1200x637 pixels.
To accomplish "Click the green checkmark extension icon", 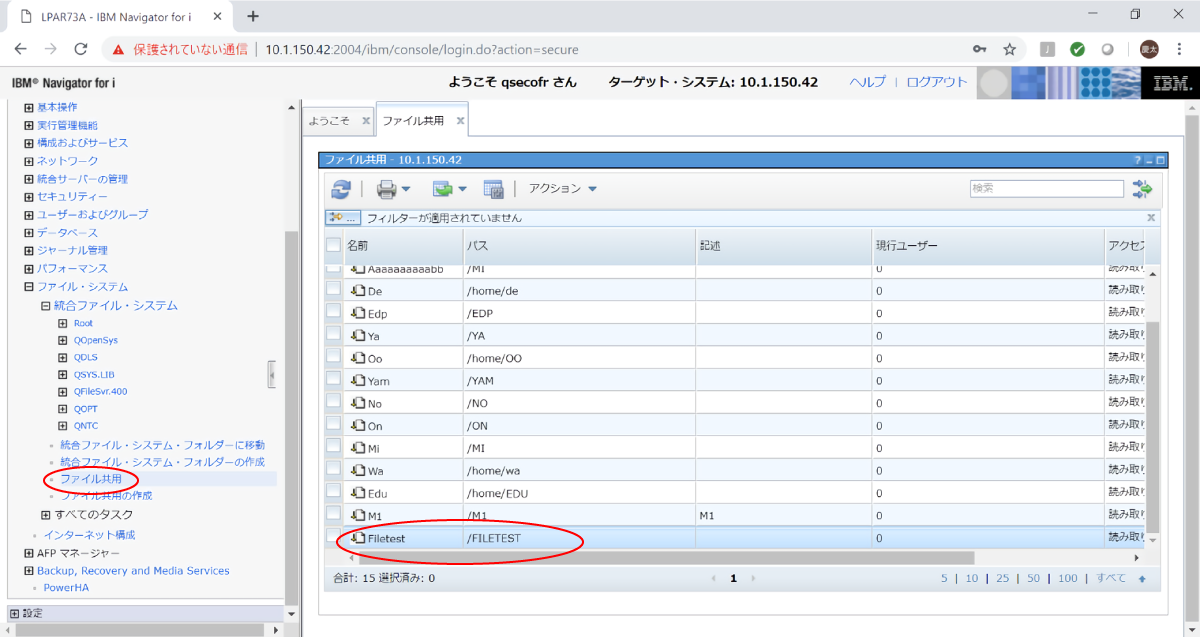I will pos(1077,49).
